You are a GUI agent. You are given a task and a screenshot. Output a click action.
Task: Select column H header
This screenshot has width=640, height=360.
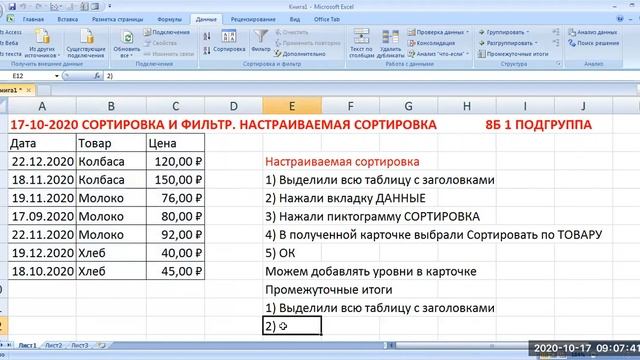[467, 106]
